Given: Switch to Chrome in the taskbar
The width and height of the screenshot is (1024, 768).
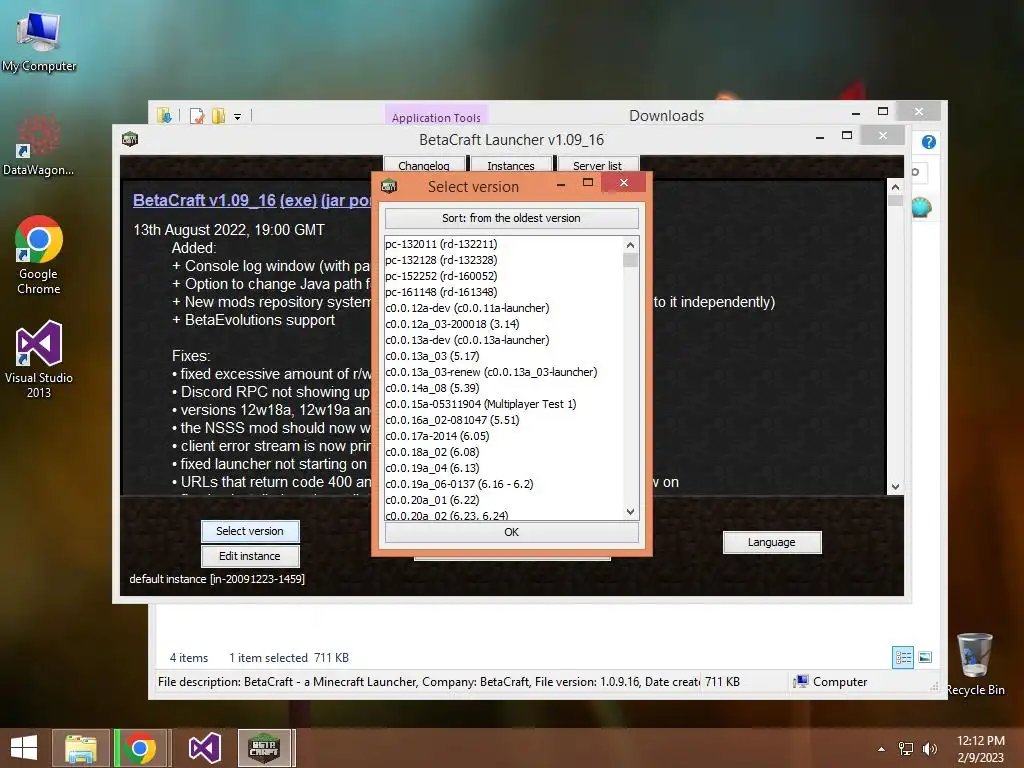Looking at the screenshot, I should pyautogui.click(x=141, y=748).
